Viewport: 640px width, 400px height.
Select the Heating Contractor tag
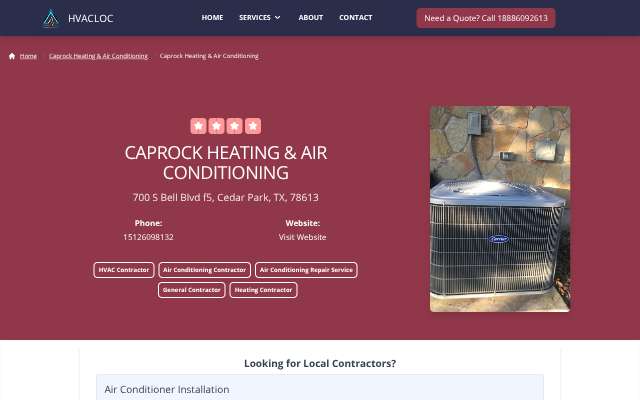tap(263, 290)
